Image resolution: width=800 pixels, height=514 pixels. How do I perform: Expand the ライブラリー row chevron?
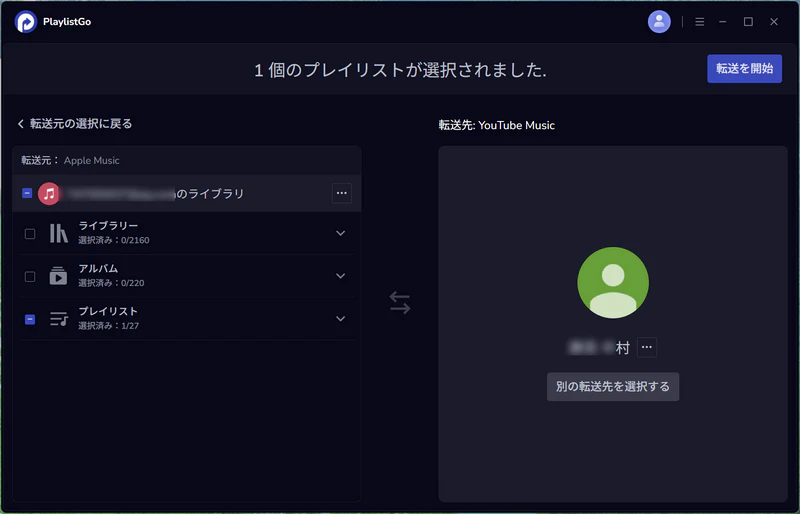340,233
